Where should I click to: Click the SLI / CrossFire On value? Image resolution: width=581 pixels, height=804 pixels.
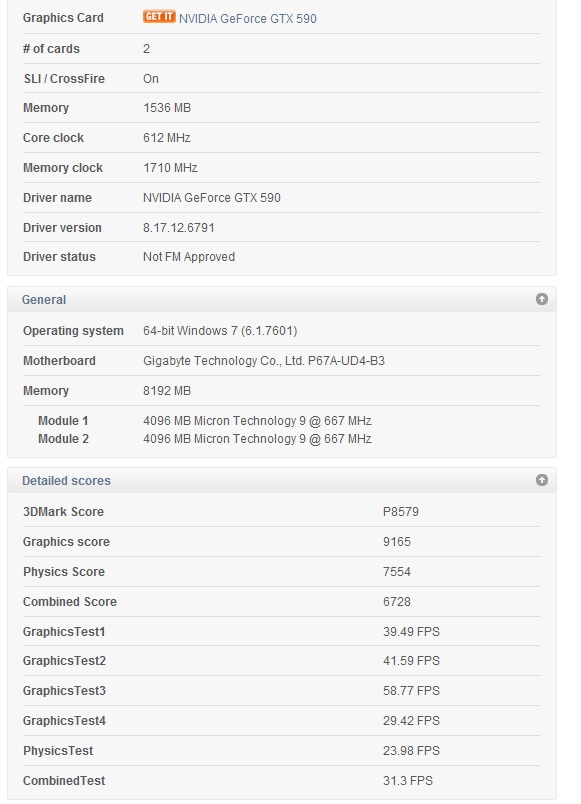[151, 79]
